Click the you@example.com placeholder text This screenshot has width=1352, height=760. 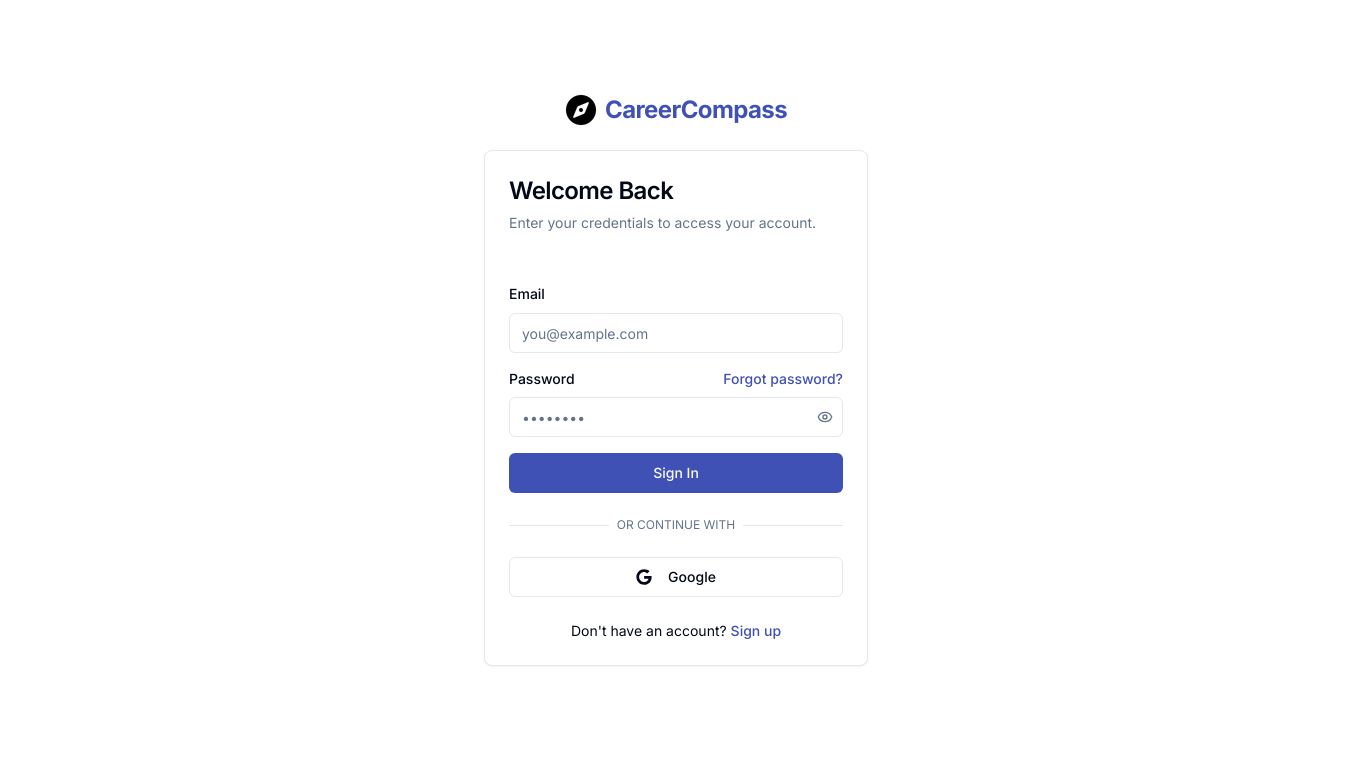pyautogui.click(x=585, y=334)
